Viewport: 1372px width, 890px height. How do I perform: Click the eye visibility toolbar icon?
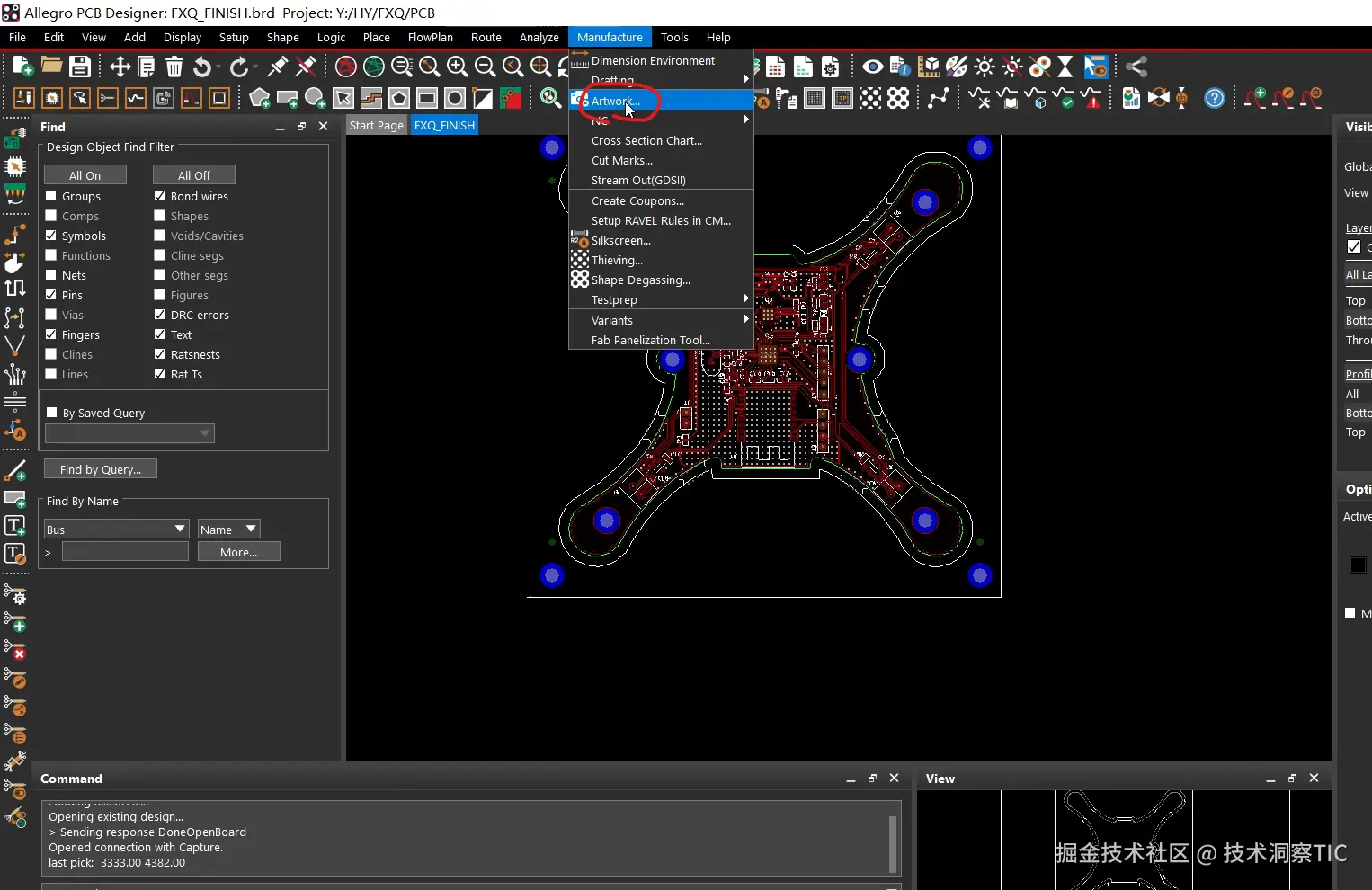(871, 67)
